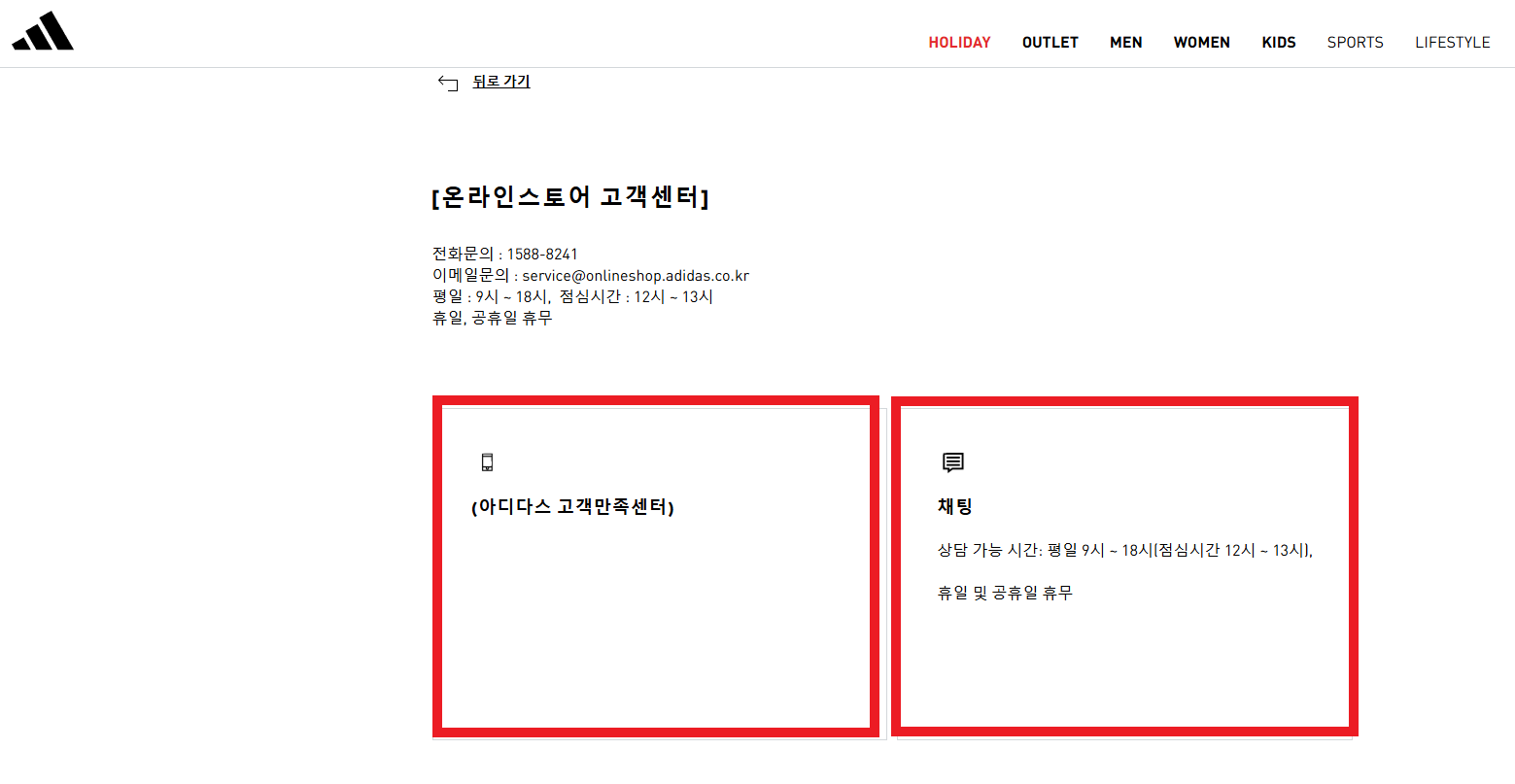Open the KIDS menu
The width and height of the screenshot is (1515, 784).
1279,43
